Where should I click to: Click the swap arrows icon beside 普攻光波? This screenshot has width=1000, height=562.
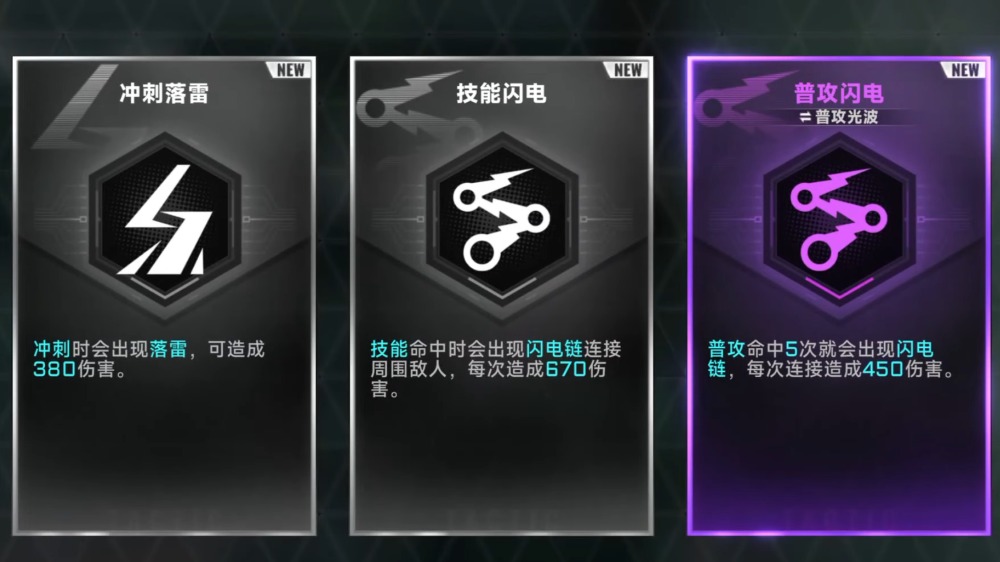(x=805, y=117)
